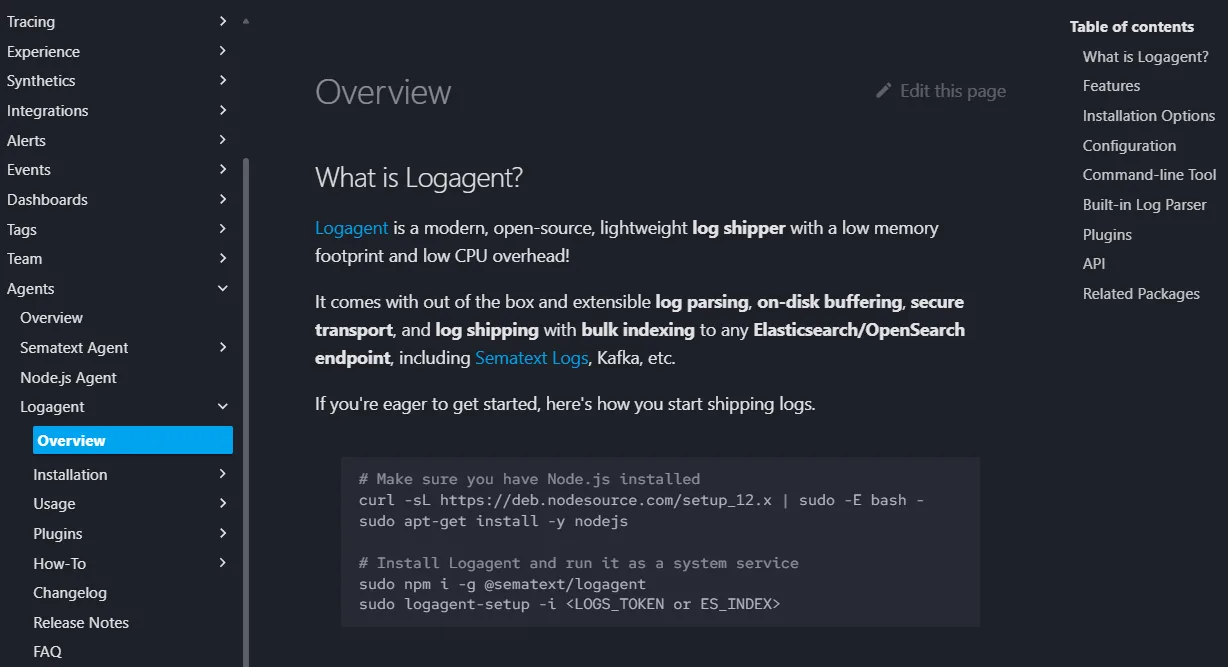Expand the Alerts section
1228x667 pixels.
coord(222,140)
